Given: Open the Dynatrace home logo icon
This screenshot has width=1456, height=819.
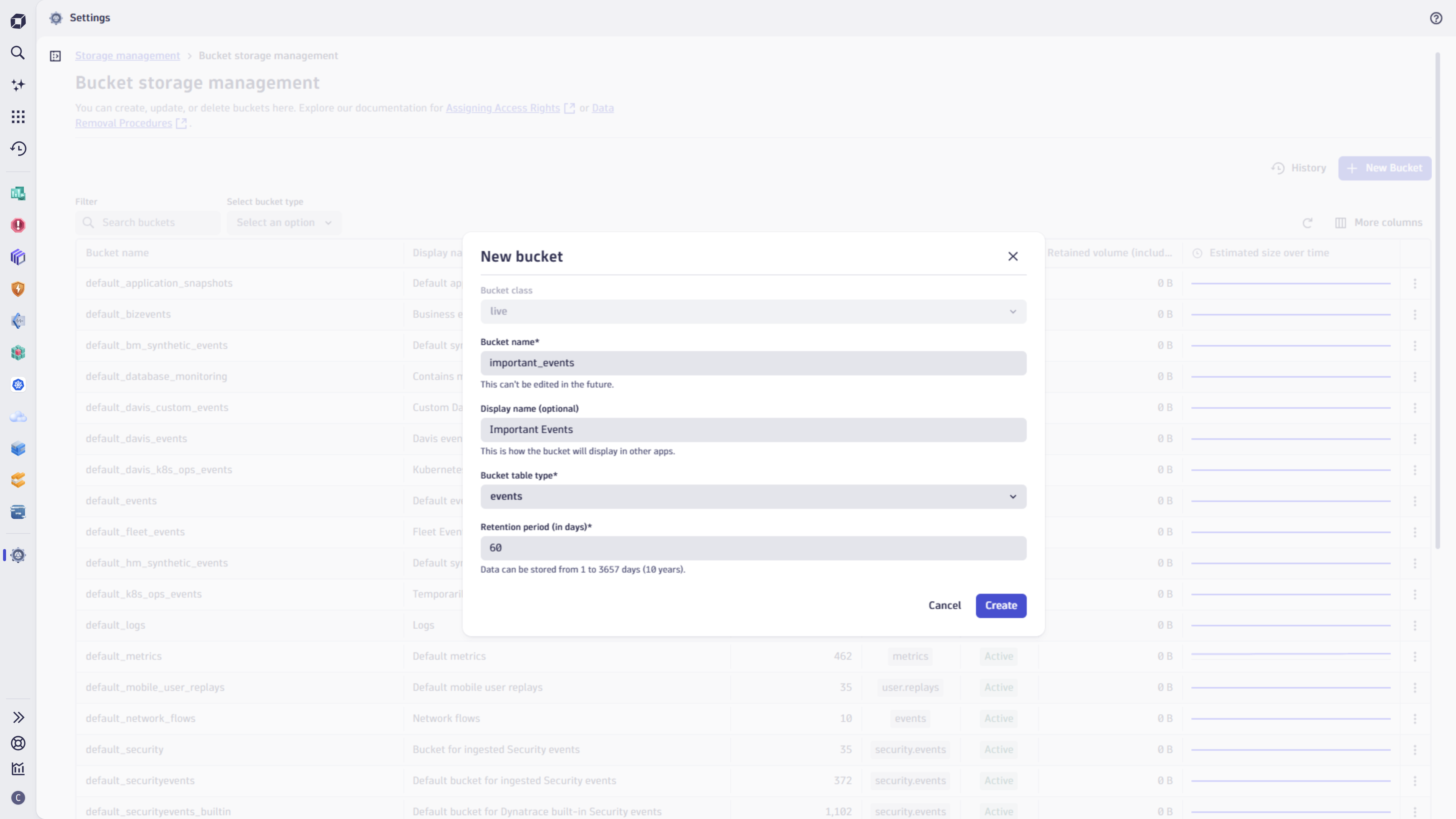Looking at the screenshot, I should [18, 22].
